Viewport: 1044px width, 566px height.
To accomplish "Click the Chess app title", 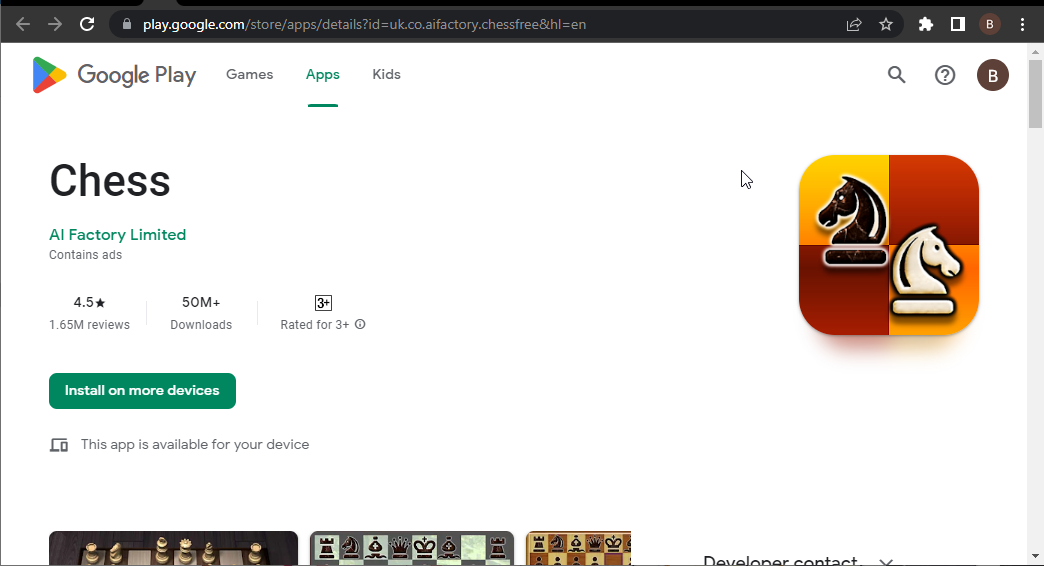I will pyautogui.click(x=110, y=181).
